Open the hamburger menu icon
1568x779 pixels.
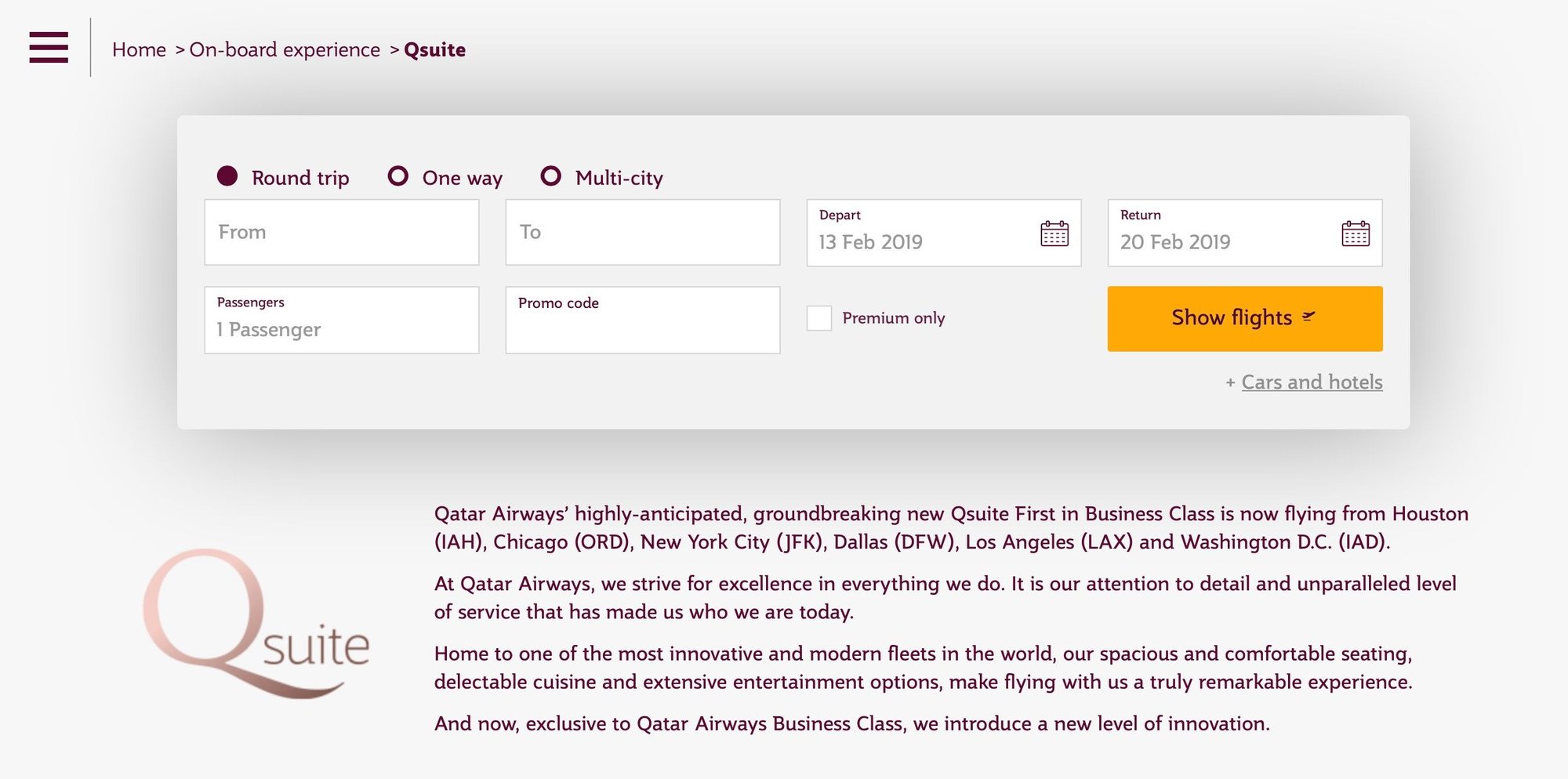49,47
